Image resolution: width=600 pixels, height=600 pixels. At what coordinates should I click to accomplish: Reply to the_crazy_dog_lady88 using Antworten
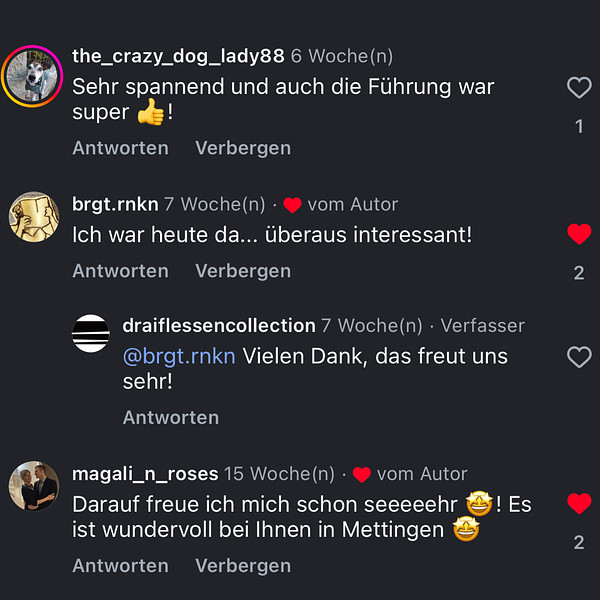click(120, 148)
